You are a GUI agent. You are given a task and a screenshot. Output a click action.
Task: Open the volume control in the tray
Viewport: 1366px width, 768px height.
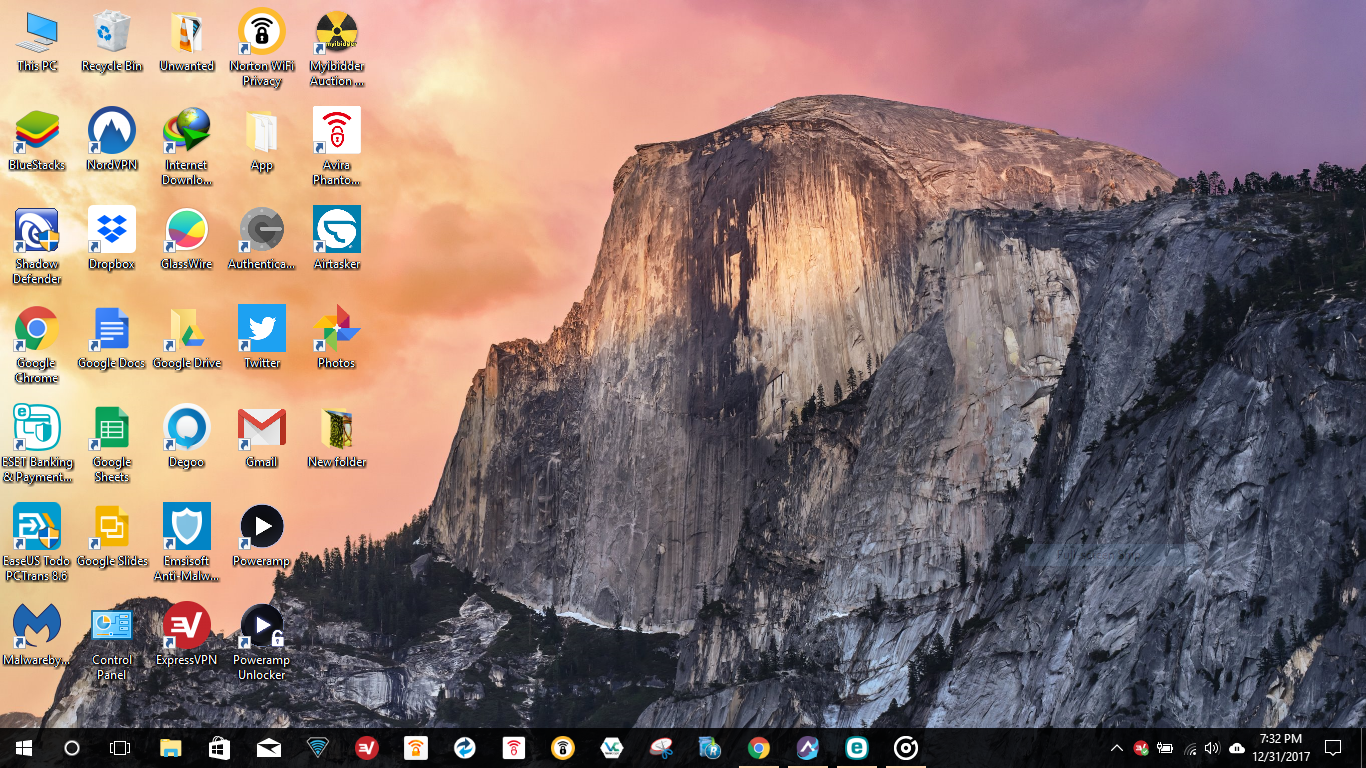(1213, 748)
